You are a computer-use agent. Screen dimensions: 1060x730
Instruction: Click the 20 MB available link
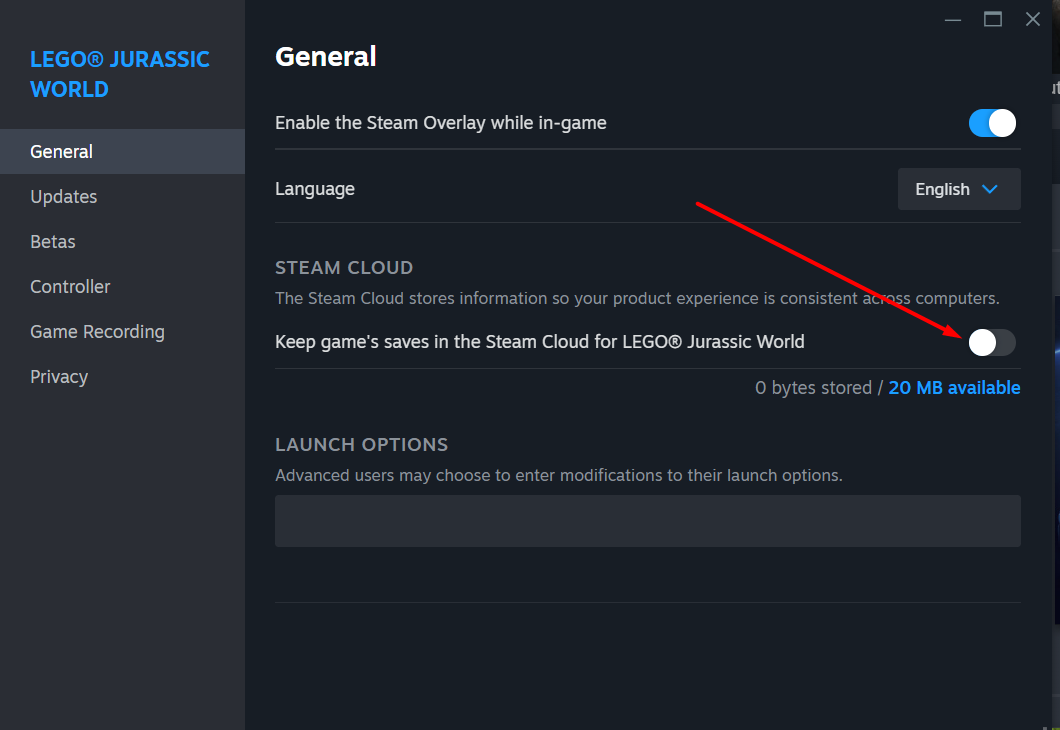click(x=954, y=388)
